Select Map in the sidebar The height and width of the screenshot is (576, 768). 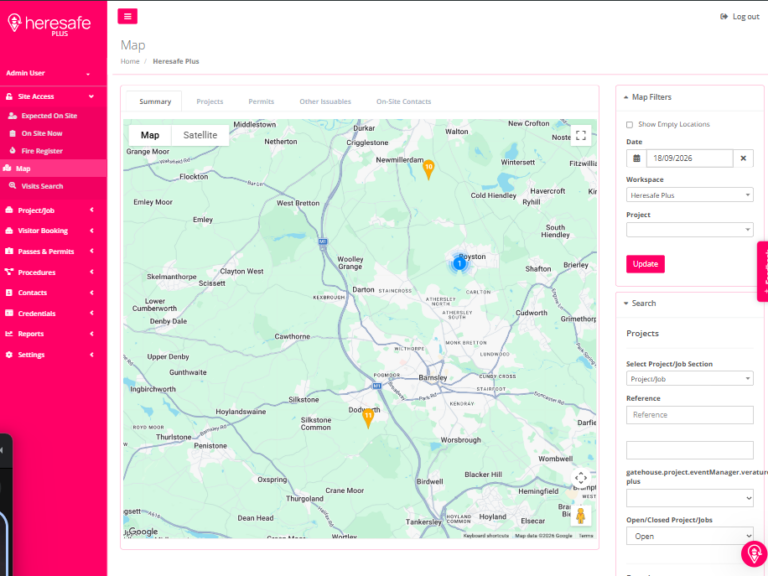coord(53,168)
